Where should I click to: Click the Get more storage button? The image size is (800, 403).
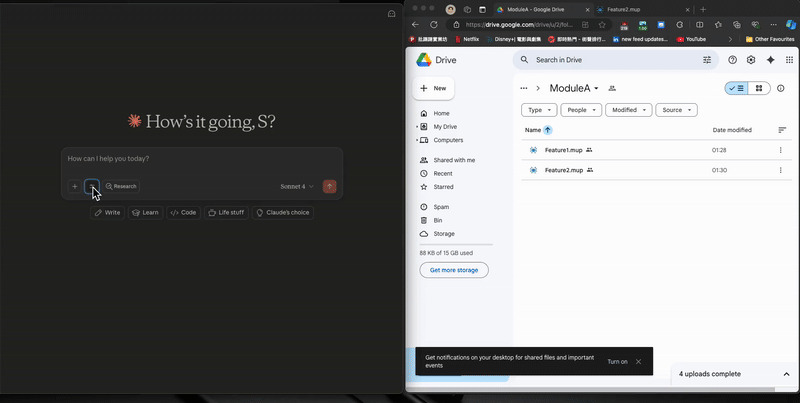pos(454,270)
